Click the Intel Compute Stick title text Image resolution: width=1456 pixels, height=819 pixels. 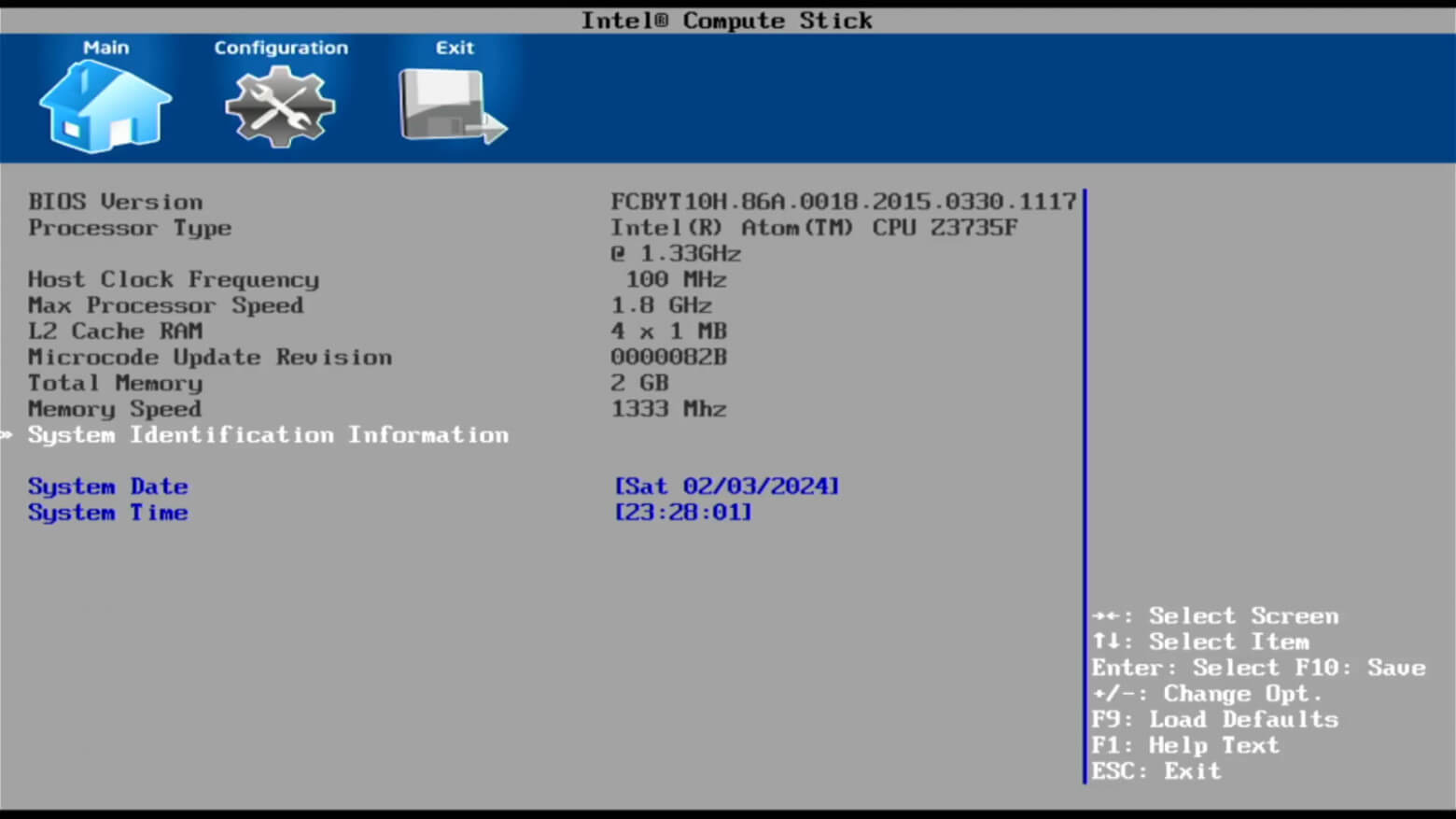coord(727,21)
